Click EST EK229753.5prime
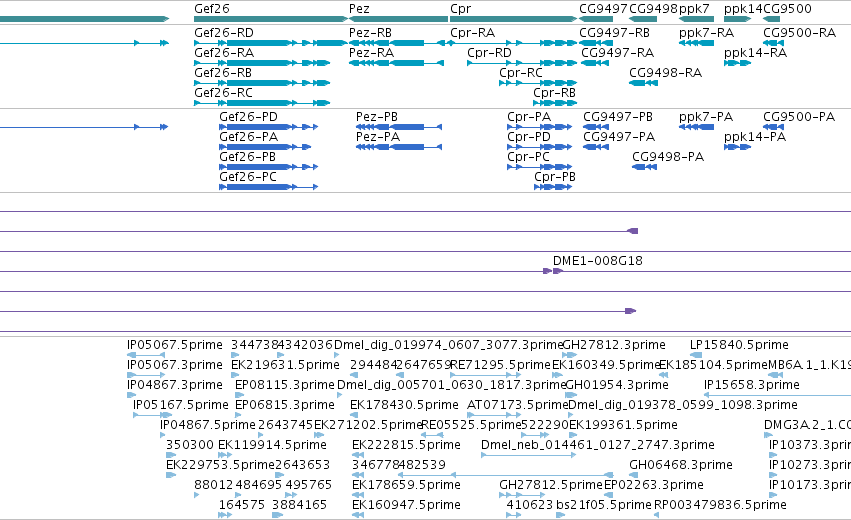This screenshot has width=851, height=520. click(x=220, y=465)
